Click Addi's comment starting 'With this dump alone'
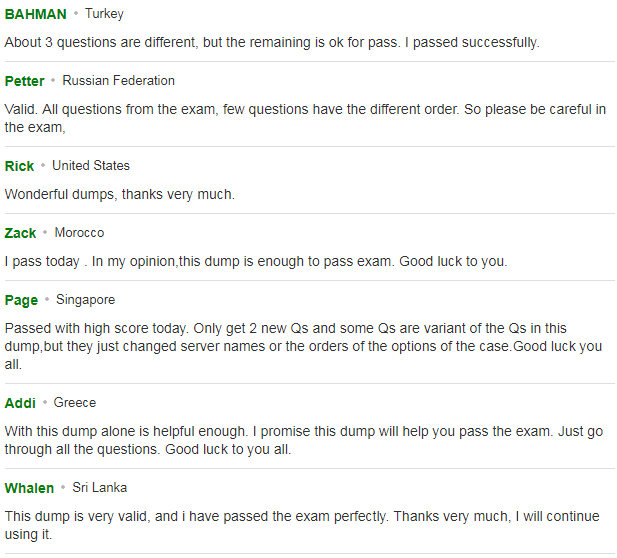617x558 pixels. 304,440
